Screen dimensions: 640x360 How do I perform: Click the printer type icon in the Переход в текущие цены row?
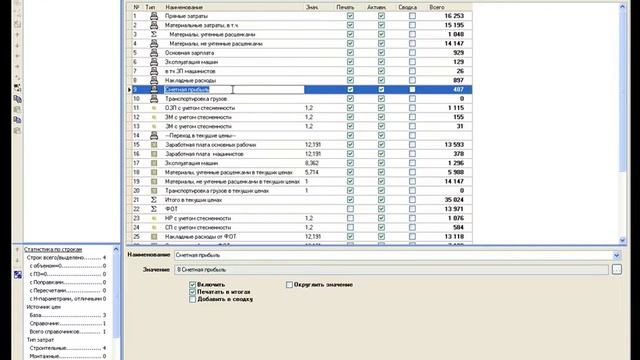(154, 136)
